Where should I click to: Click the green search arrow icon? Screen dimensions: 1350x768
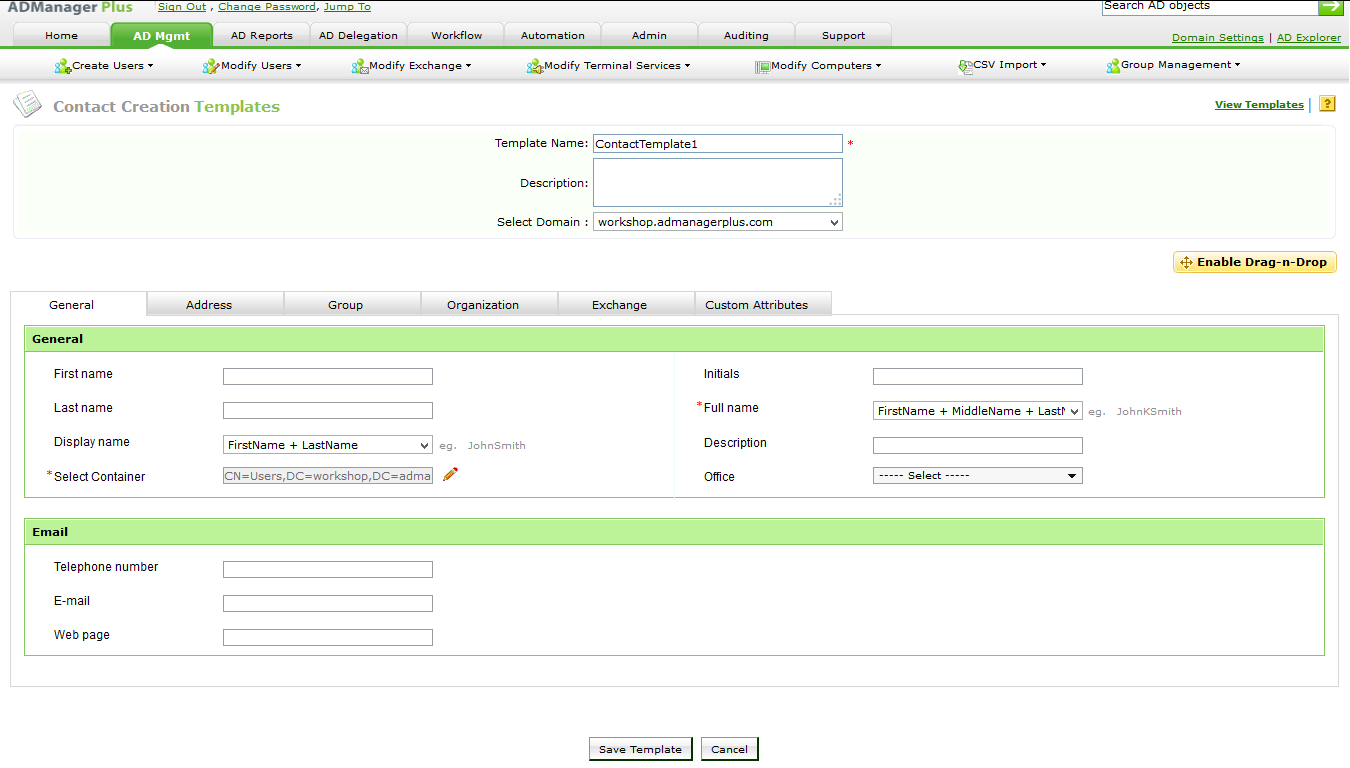coord(1331,7)
